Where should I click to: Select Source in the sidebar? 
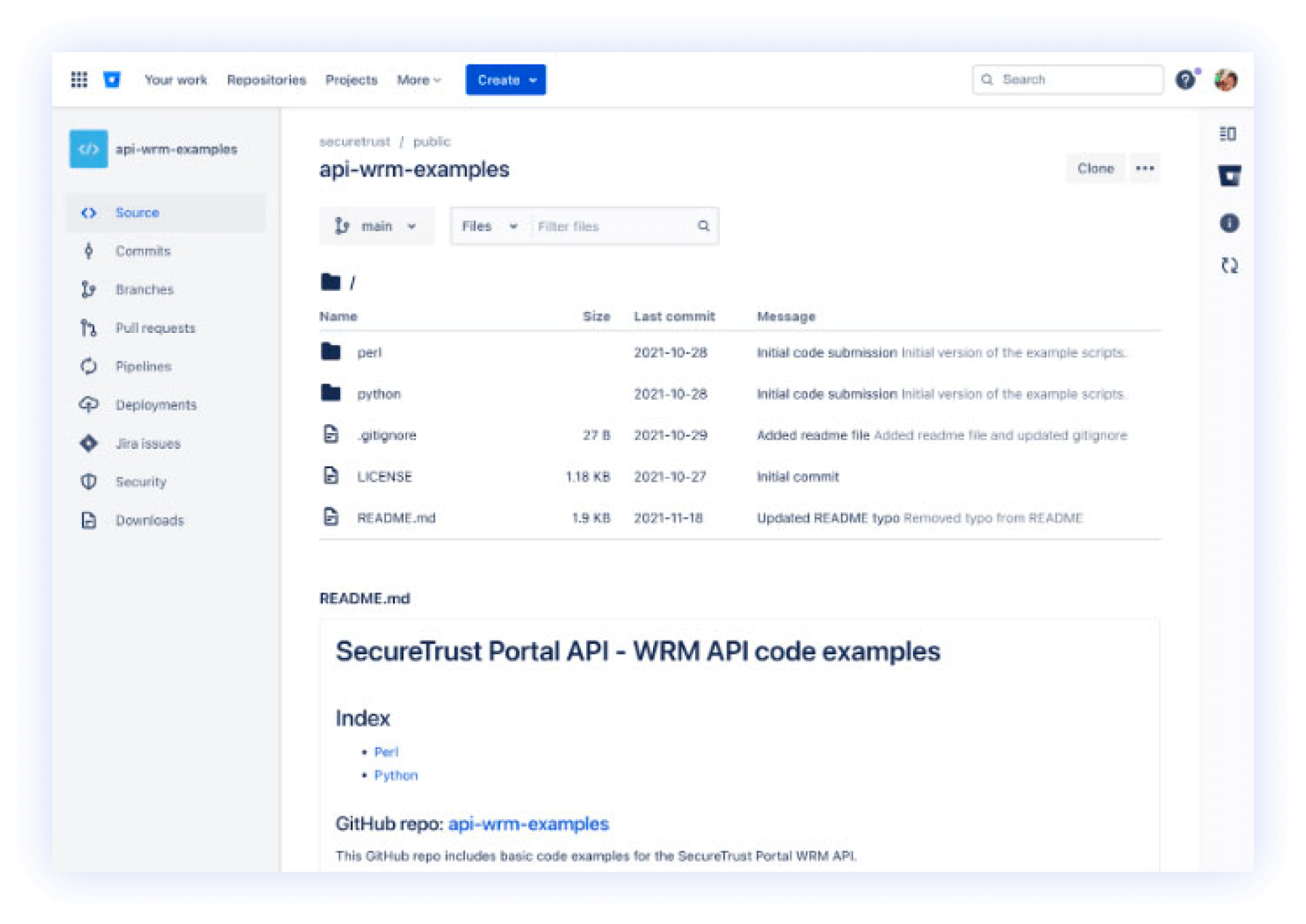(x=166, y=213)
